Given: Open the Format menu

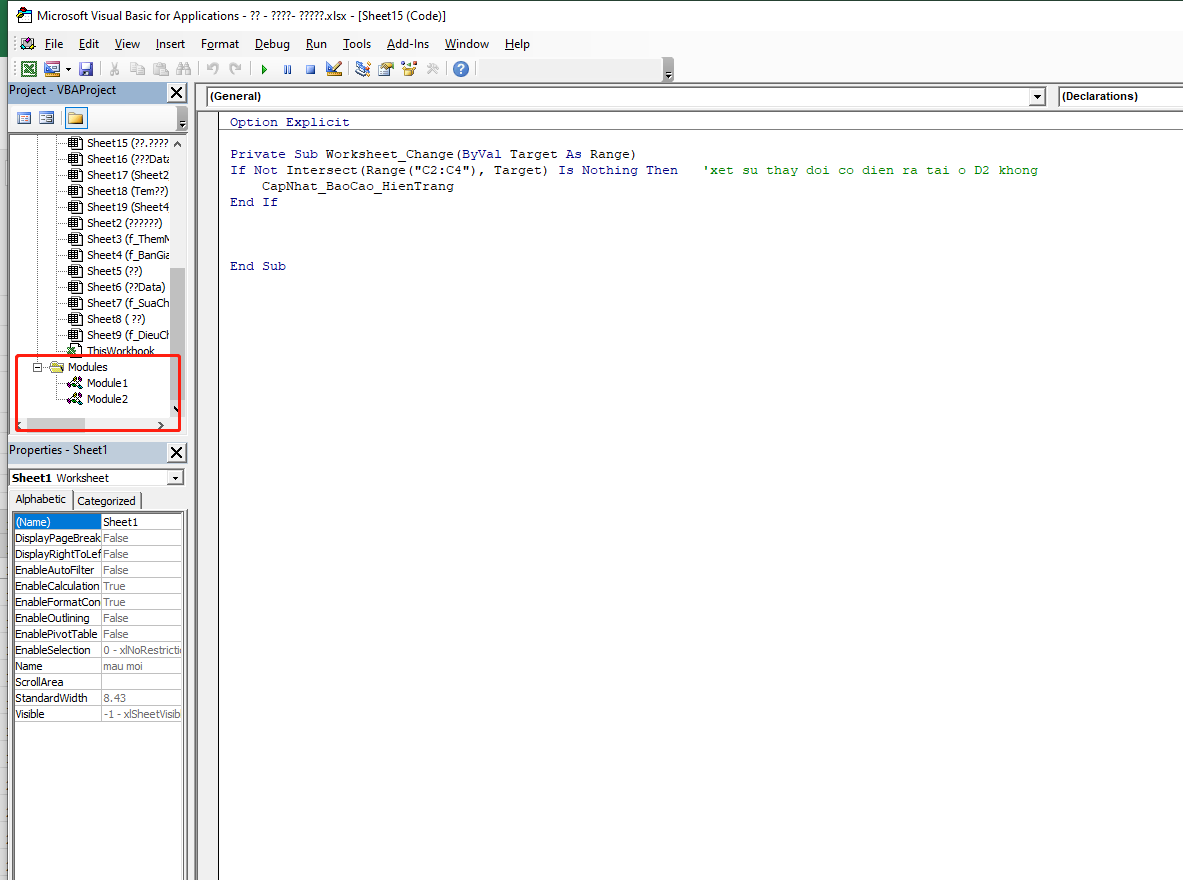Looking at the screenshot, I should click(220, 44).
